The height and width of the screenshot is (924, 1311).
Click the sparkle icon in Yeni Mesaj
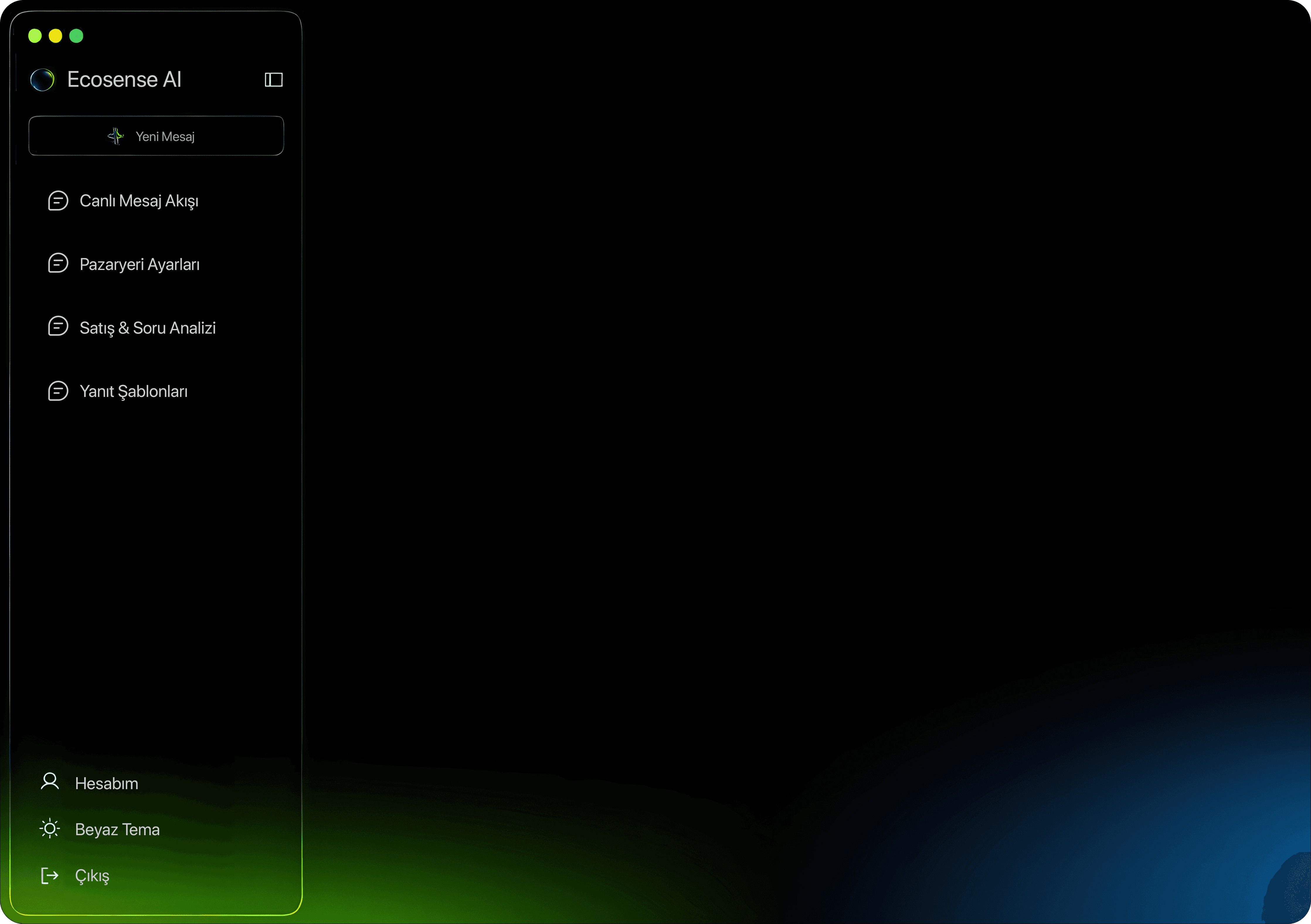tap(116, 136)
